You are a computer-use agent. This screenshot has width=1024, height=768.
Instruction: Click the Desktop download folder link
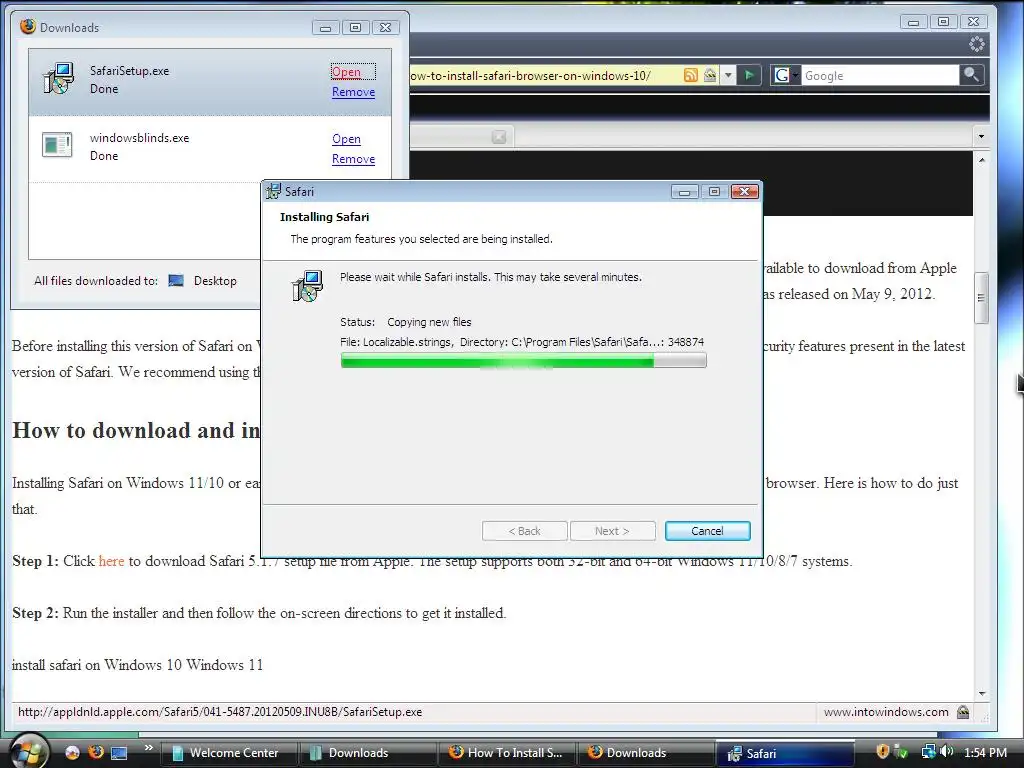pyautogui.click(x=215, y=281)
